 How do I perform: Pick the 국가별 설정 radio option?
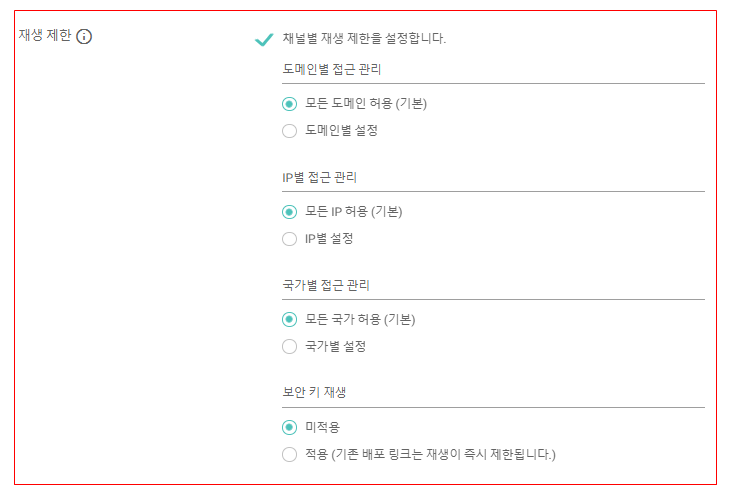[x=290, y=346]
